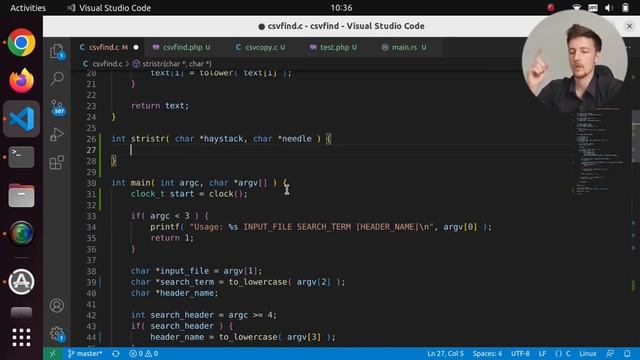This screenshot has height=360, width=640.
Task: Open the clock showing 10:36
Action: [x=341, y=8]
